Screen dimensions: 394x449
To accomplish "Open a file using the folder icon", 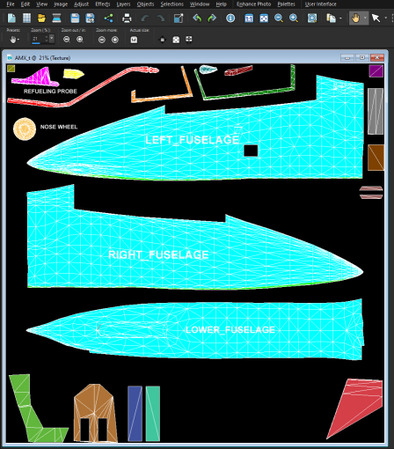I will (42, 18).
